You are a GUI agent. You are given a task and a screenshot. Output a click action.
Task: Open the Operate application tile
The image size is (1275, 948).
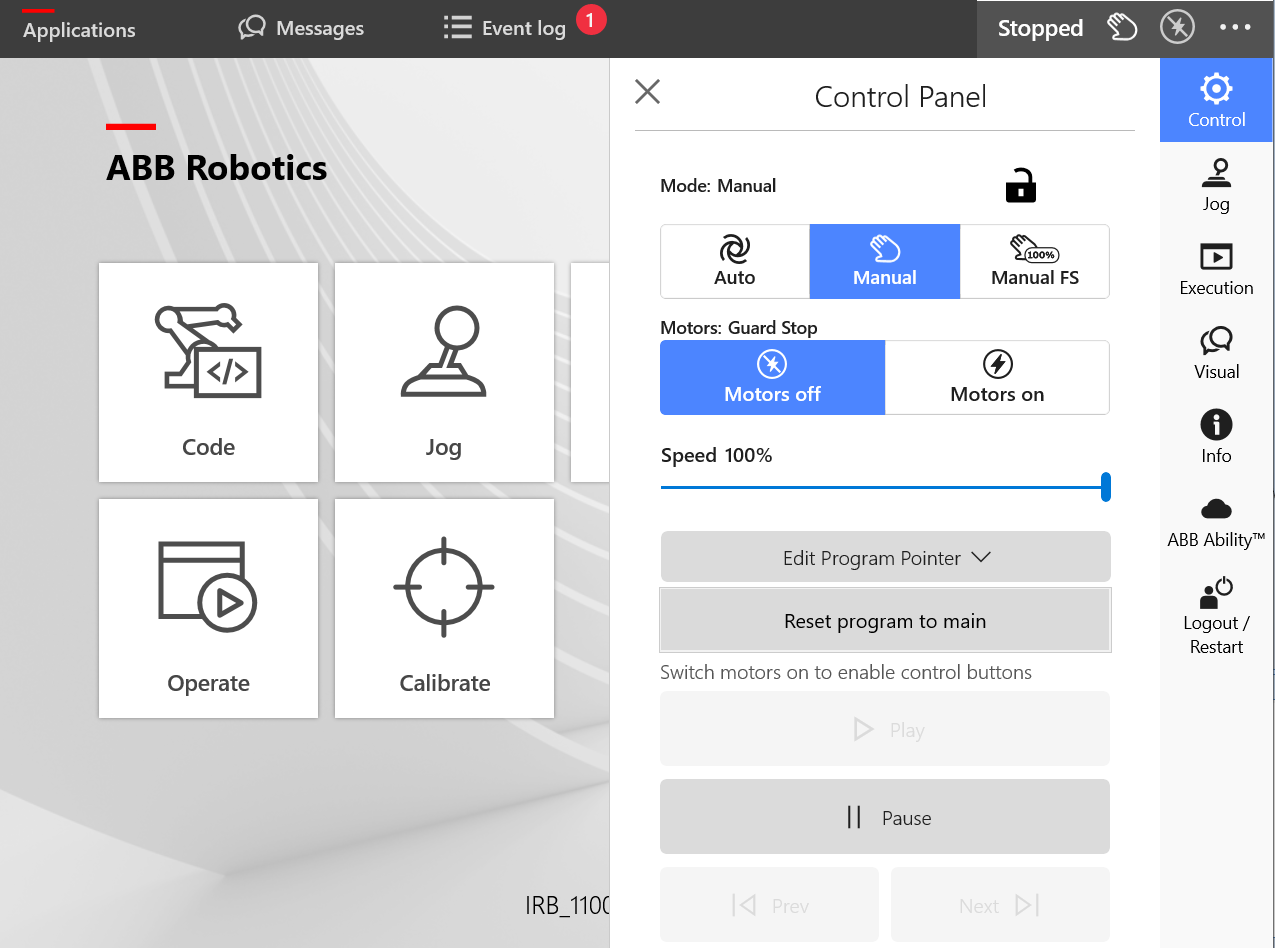pyautogui.click(x=208, y=608)
